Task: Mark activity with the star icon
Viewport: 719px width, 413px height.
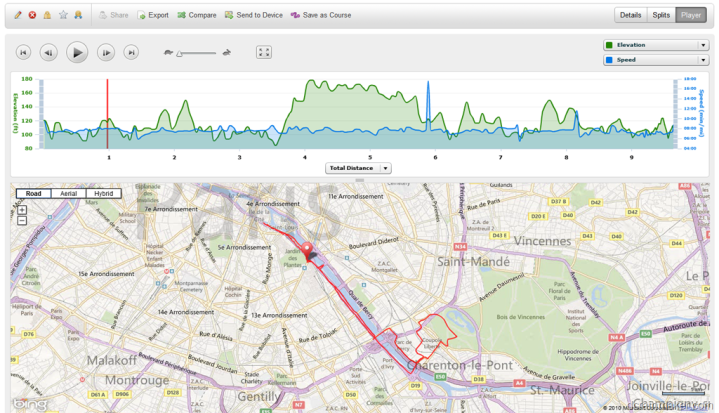Action: coord(62,15)
